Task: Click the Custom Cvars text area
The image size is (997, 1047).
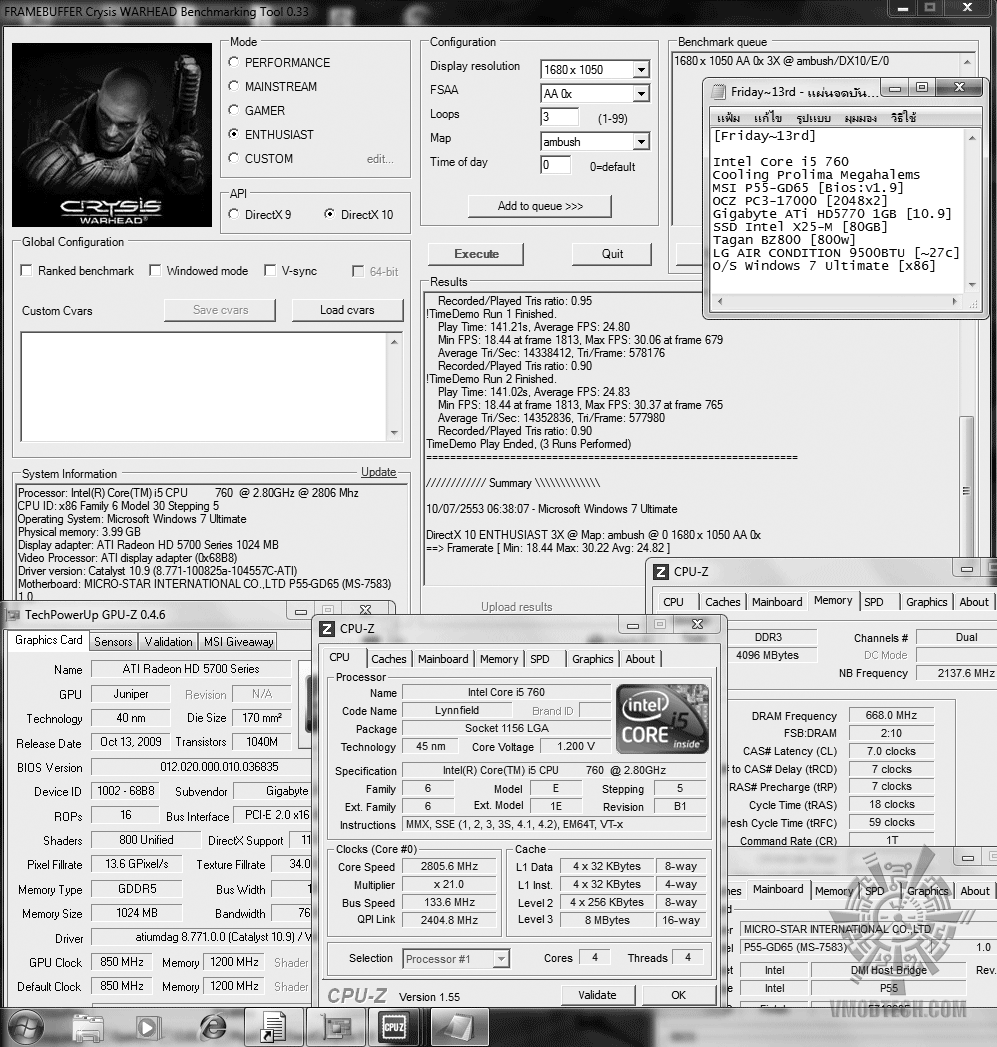Action: coord(204,387)
